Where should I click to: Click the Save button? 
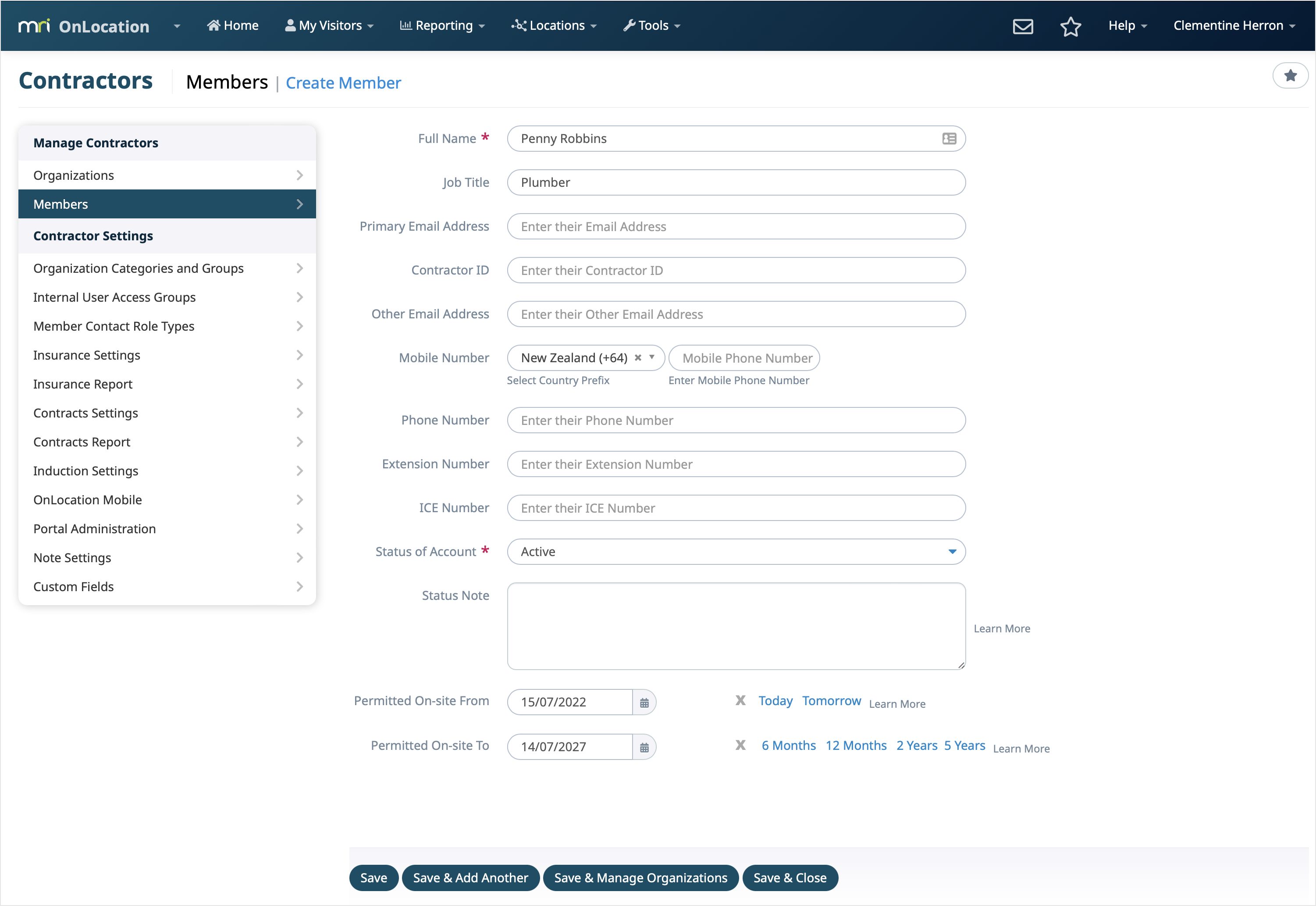[x=373, y=878]
